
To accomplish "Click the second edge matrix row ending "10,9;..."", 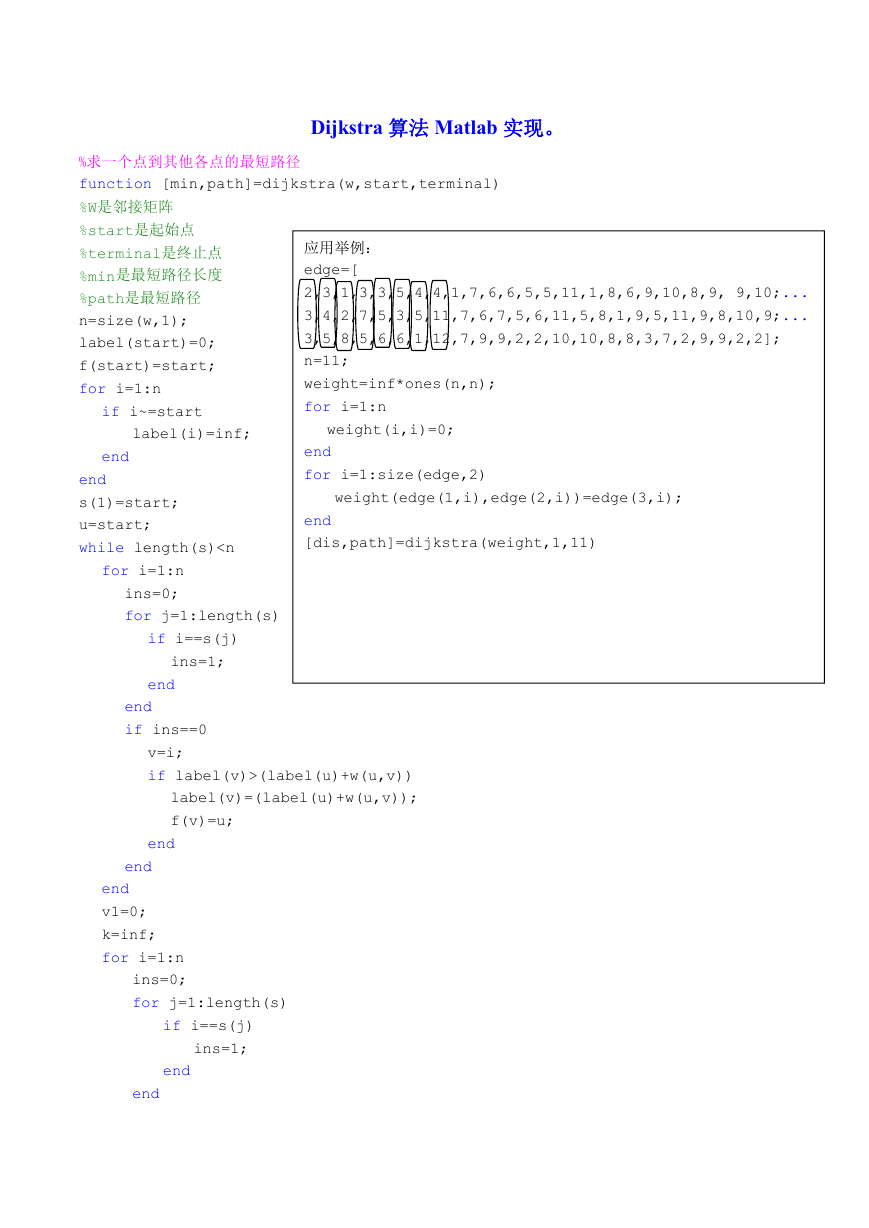I will pyautogui.click(x=555, y=316).
